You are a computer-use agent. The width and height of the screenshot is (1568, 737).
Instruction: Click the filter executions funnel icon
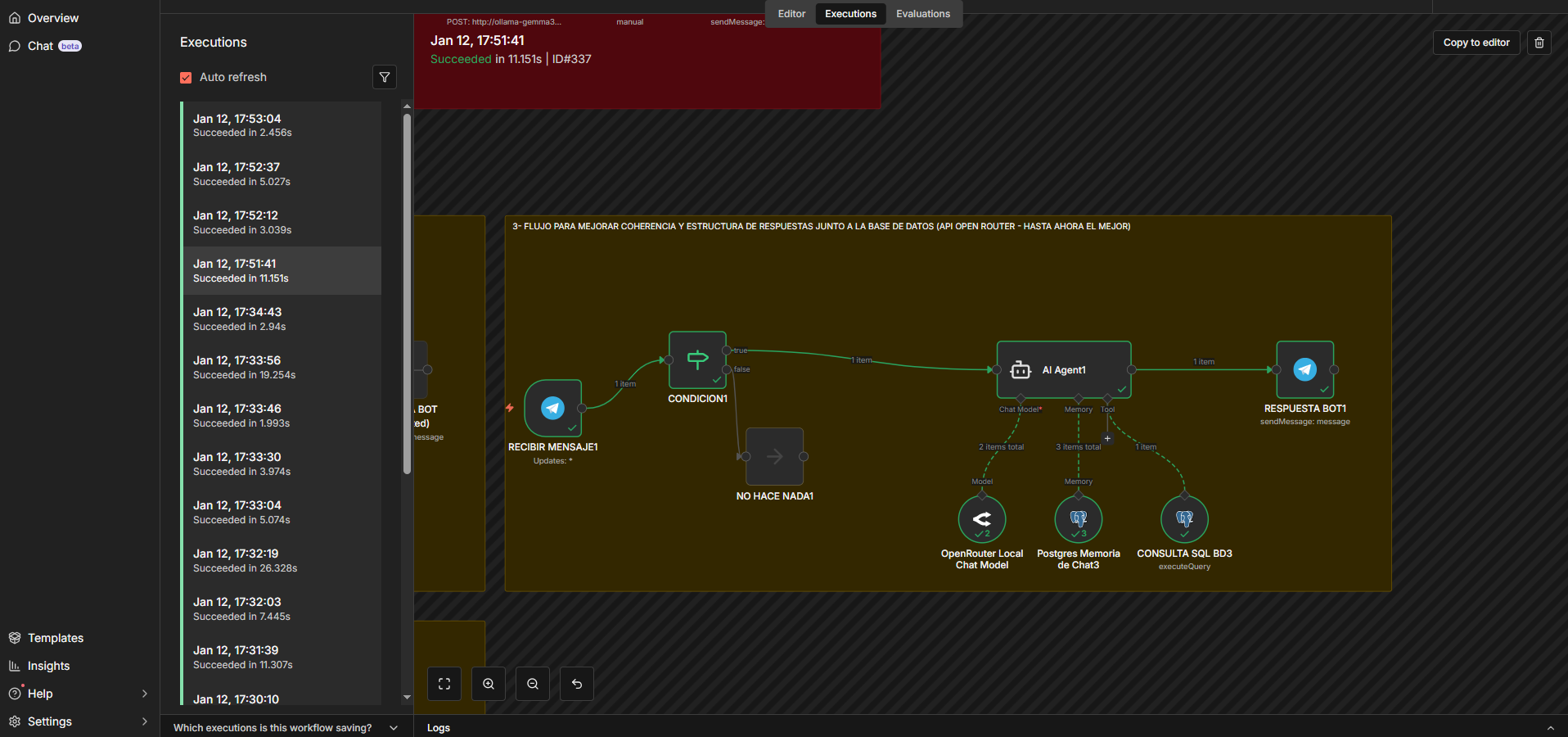(x=385, y=77)
